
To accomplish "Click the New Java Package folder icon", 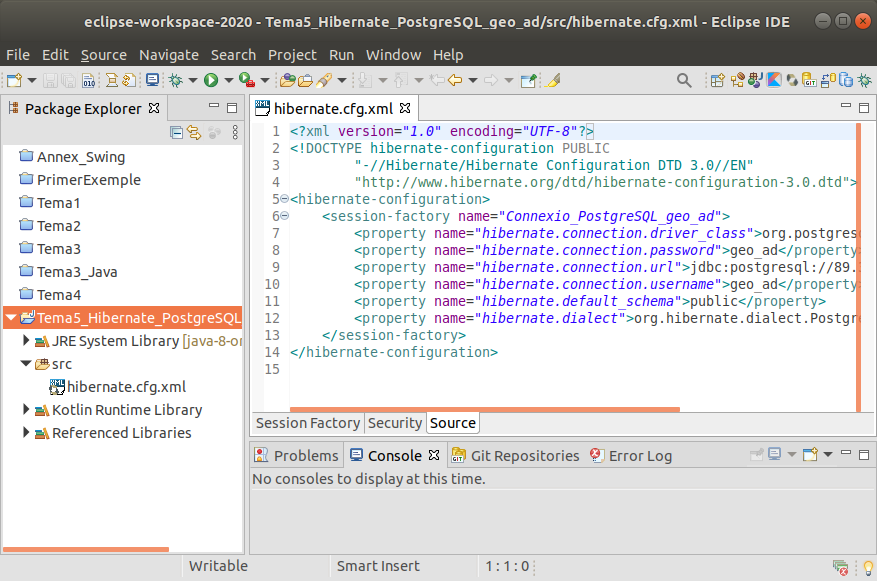I will (287, 81).
